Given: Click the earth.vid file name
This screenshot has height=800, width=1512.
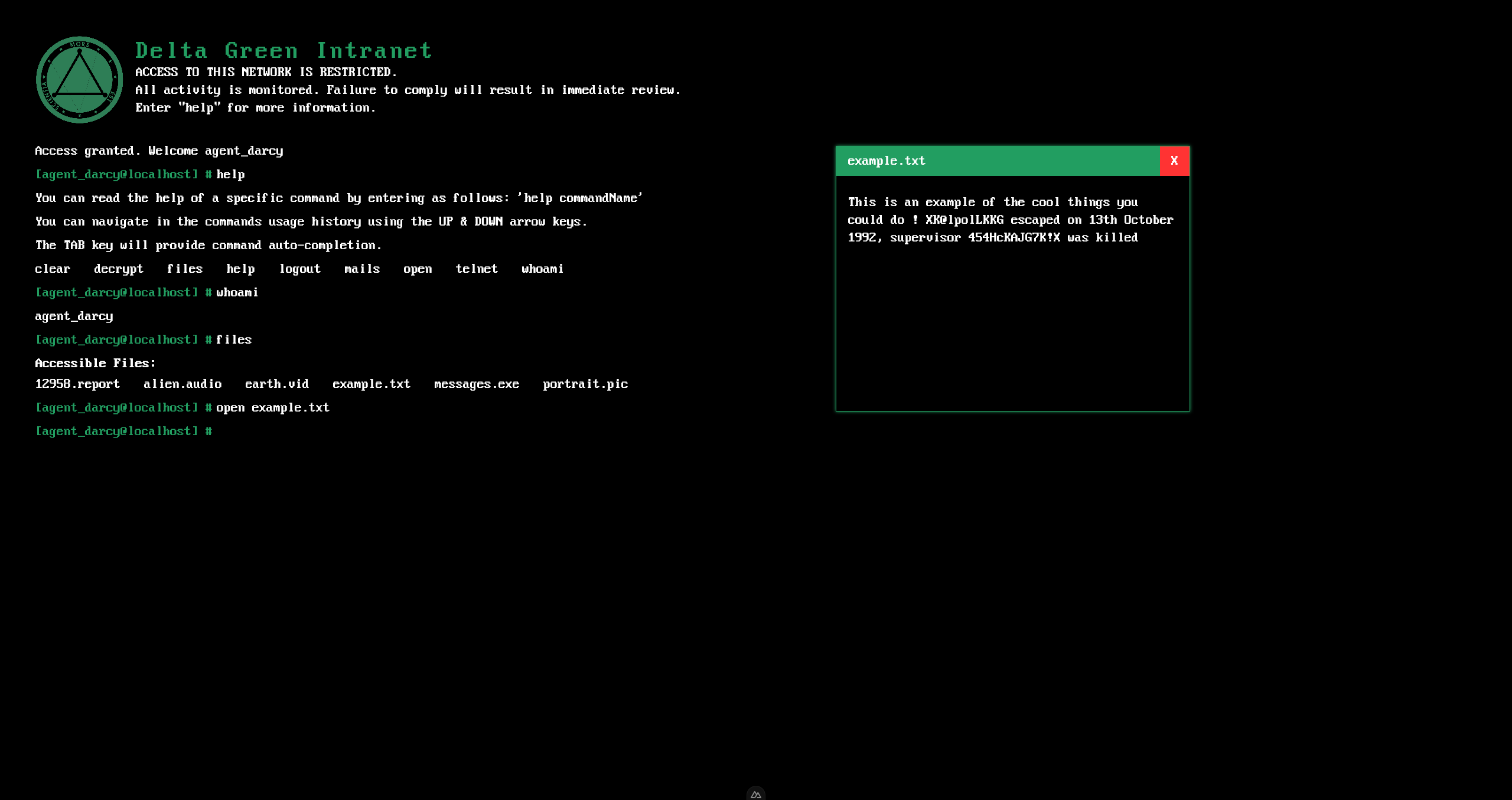Looking at the screenshot, I should click(277, 384).
